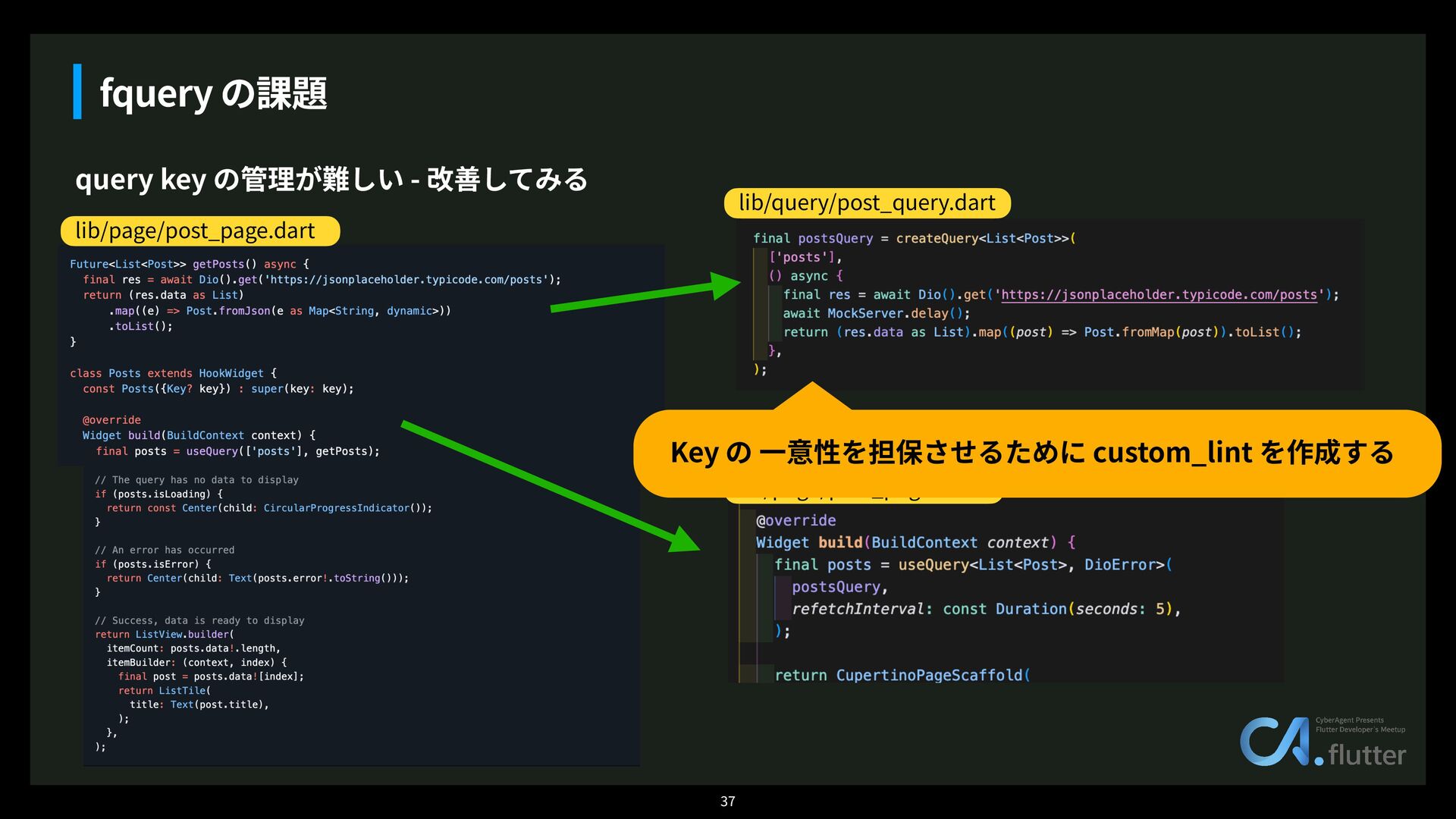
Task: Click the red "@override" annotation in post_page.dart code
Action: coord(111,420)
